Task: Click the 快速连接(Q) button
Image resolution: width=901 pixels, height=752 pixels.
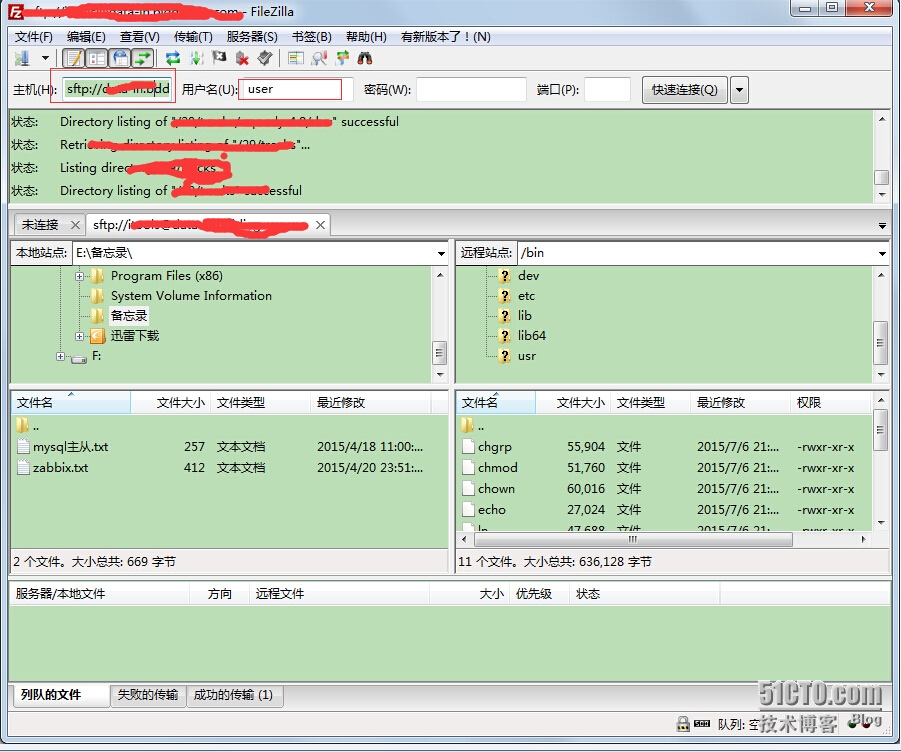Action: 684,90
